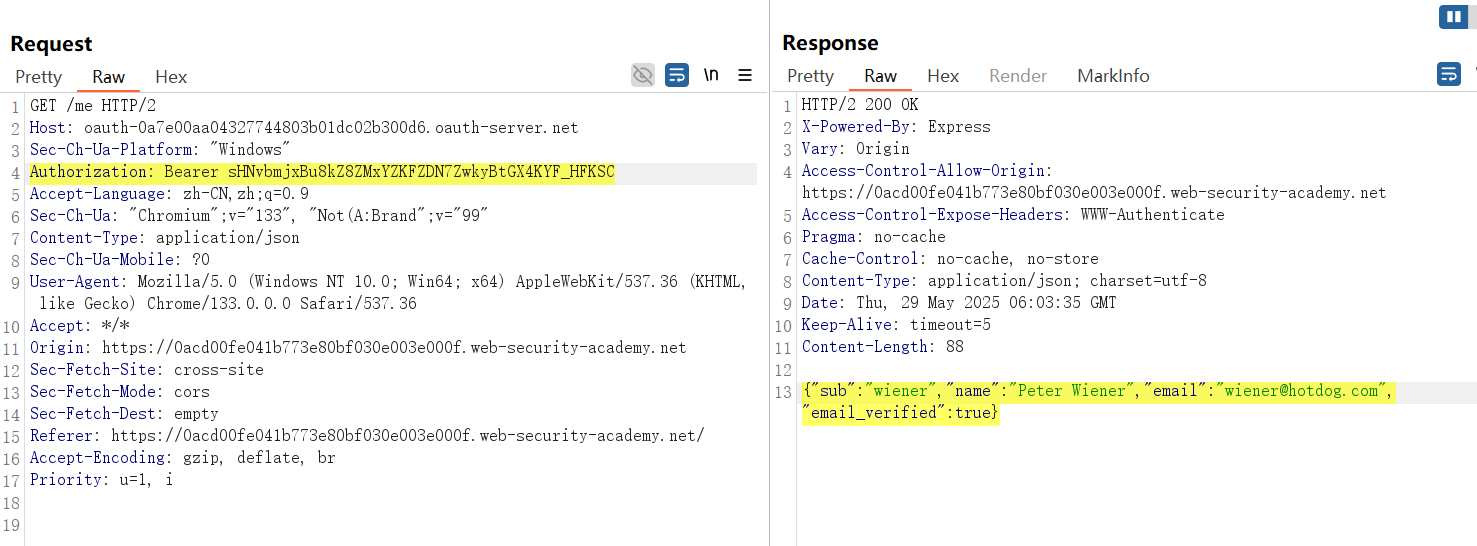Select the side-by-side layout icon
This screenshot has height=546, width=1477.
coord(1452,17)
